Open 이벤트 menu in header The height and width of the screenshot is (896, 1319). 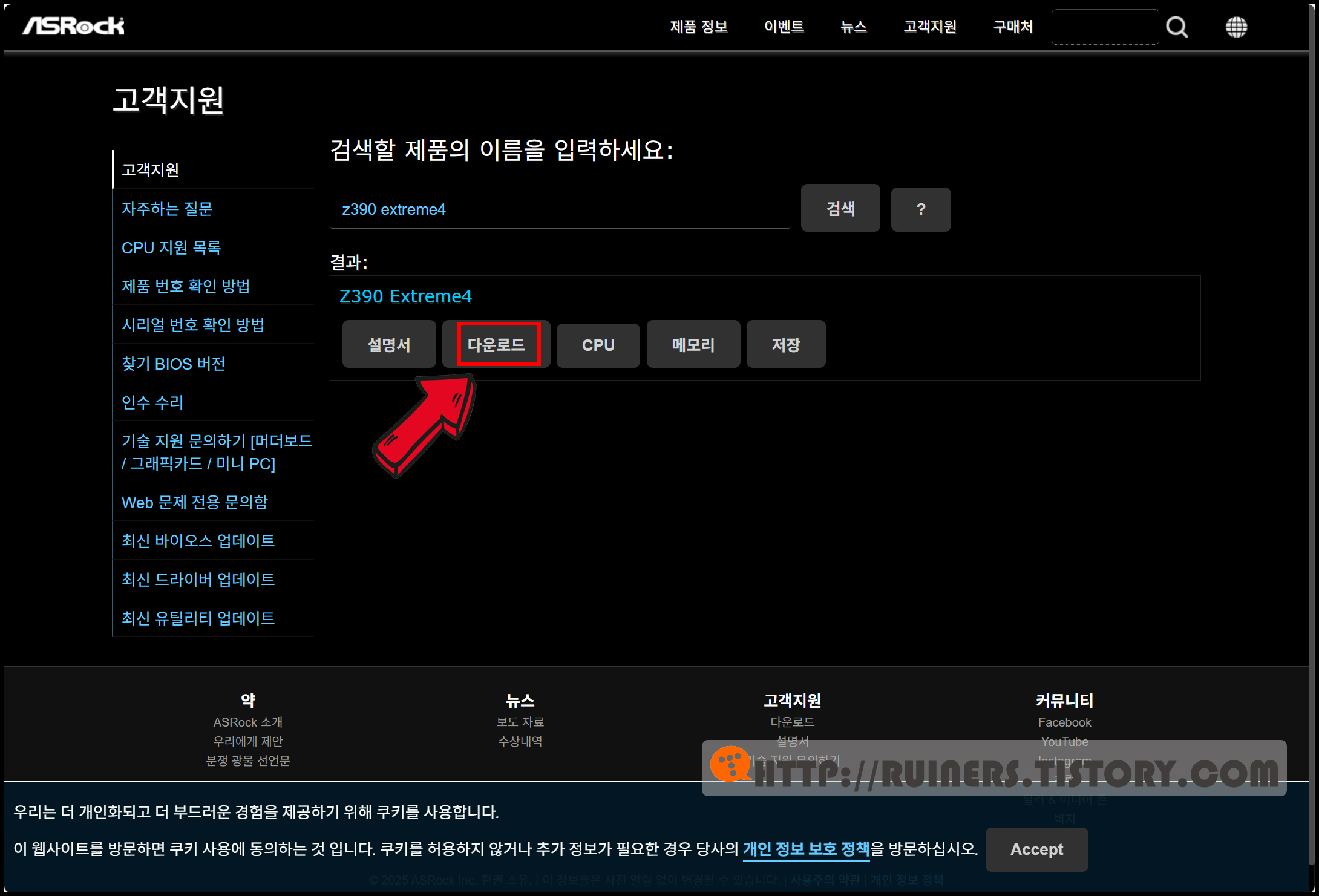(x=784, y=27)
